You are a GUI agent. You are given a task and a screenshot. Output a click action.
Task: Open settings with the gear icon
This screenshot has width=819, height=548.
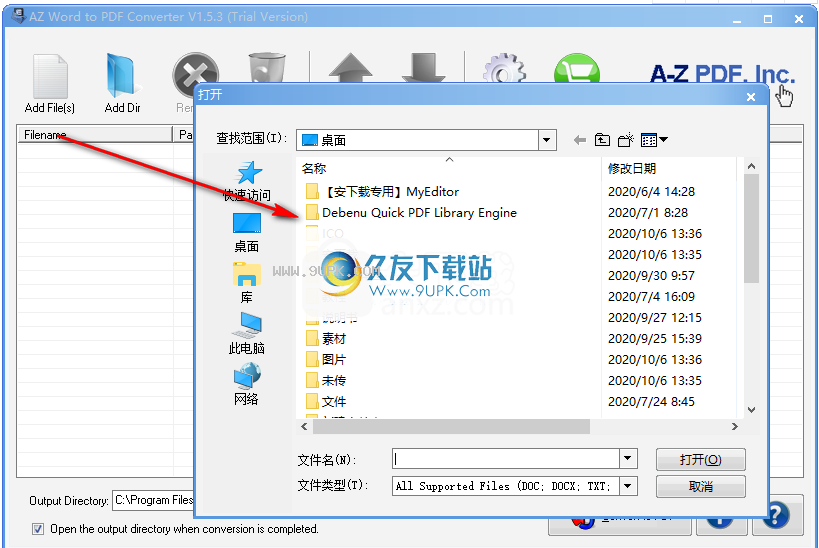tap(504, 68)
